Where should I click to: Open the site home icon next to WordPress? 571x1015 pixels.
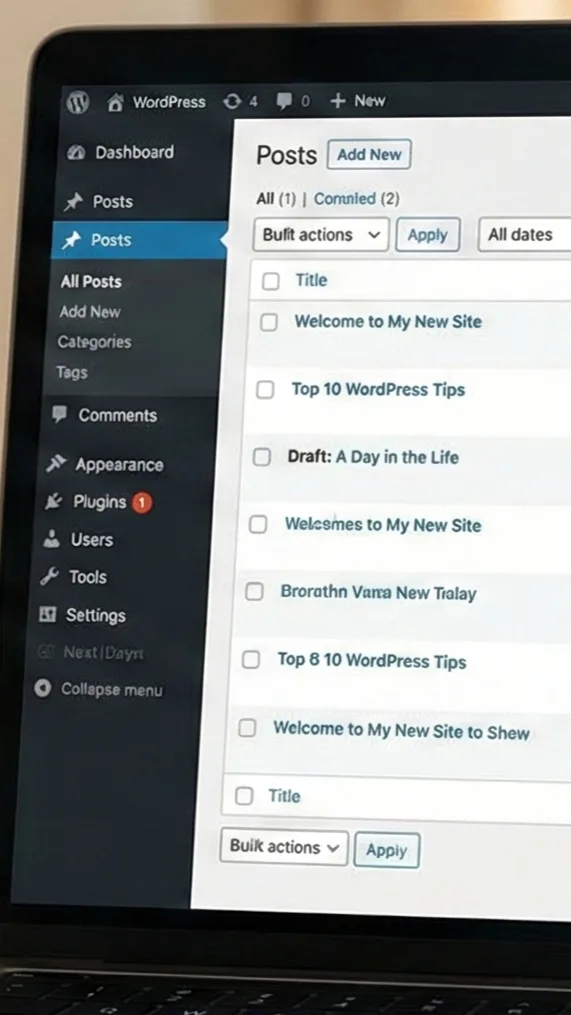pyautogui.click(x=115, y=102)
